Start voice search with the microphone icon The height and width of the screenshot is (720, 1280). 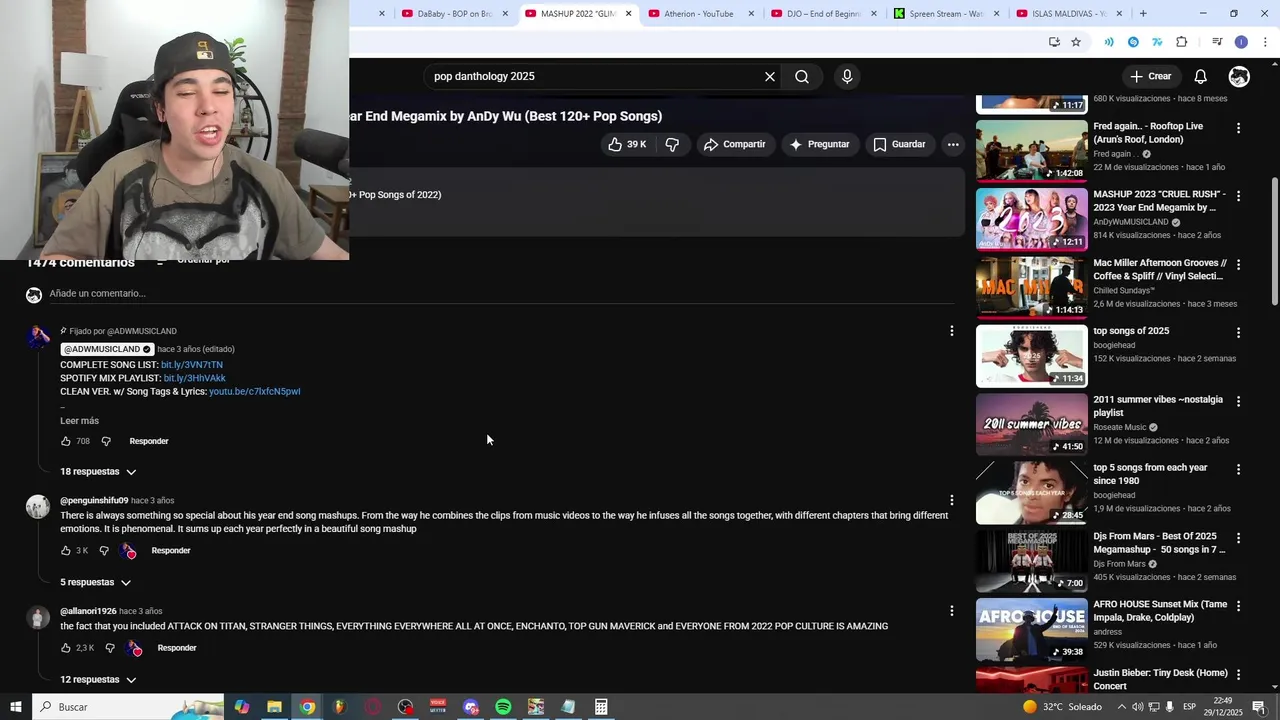(847, 76)
